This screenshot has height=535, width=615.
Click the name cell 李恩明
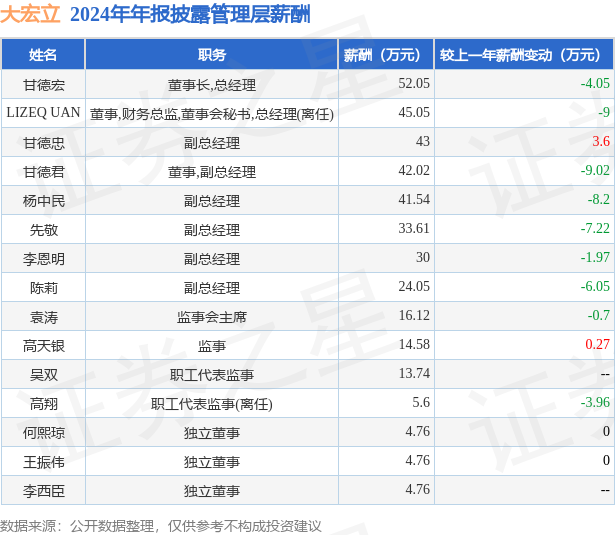coord(44,259)
